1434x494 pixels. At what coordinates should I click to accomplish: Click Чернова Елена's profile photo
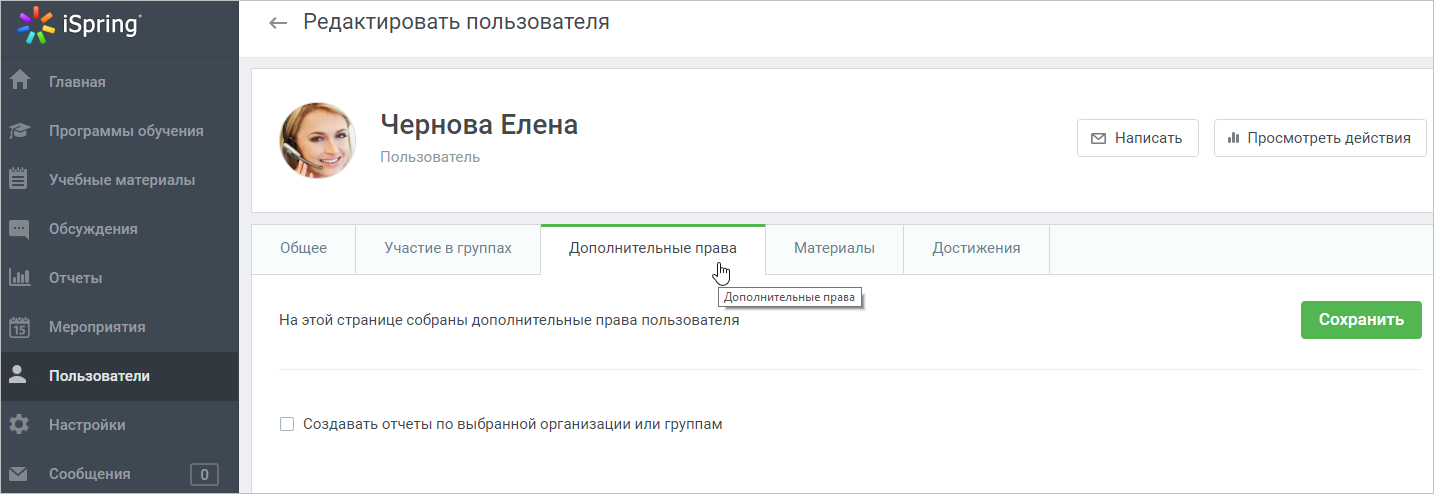(317, 141)
